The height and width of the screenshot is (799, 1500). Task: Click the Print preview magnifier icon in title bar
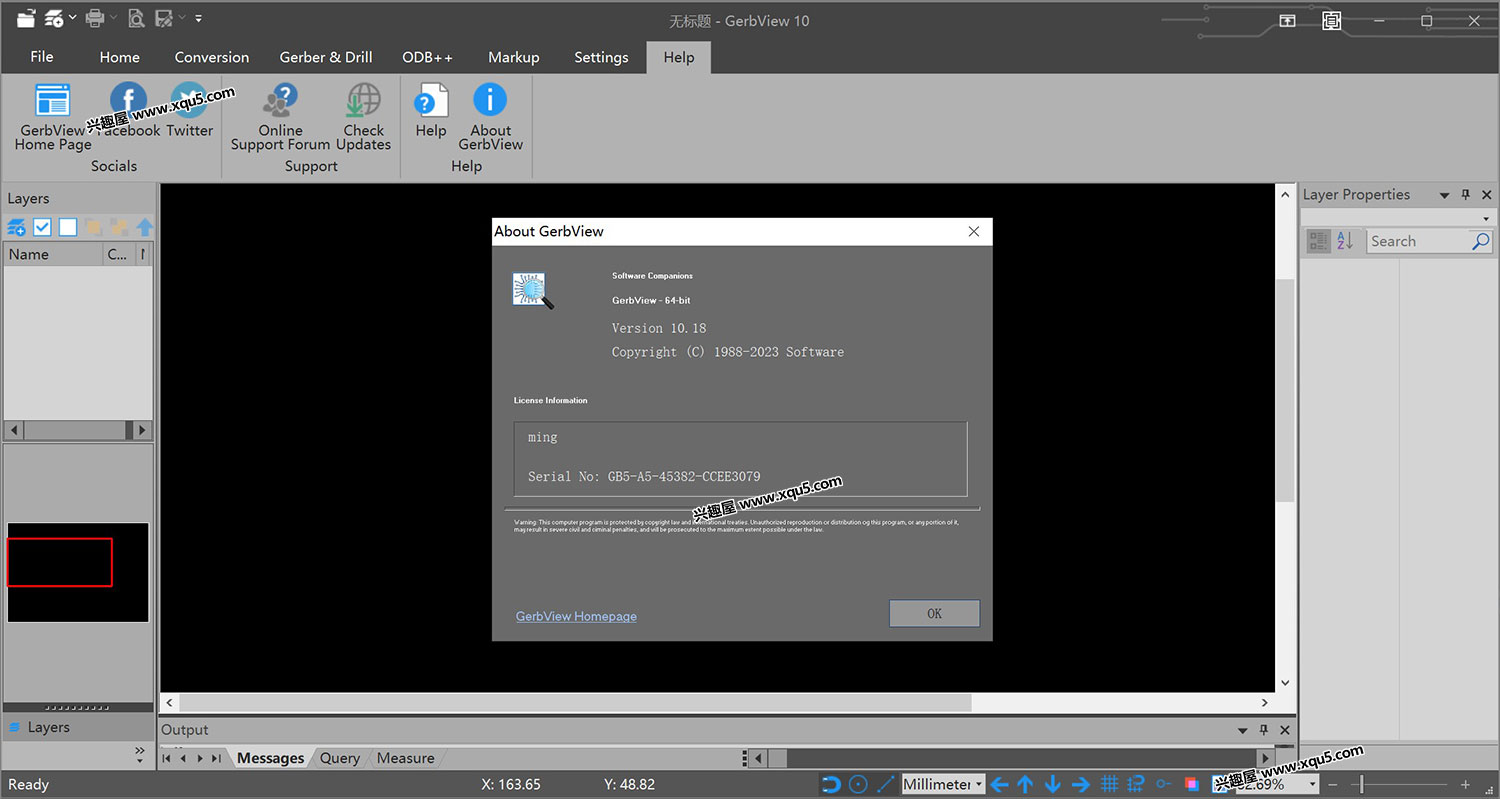coord(136,18)
